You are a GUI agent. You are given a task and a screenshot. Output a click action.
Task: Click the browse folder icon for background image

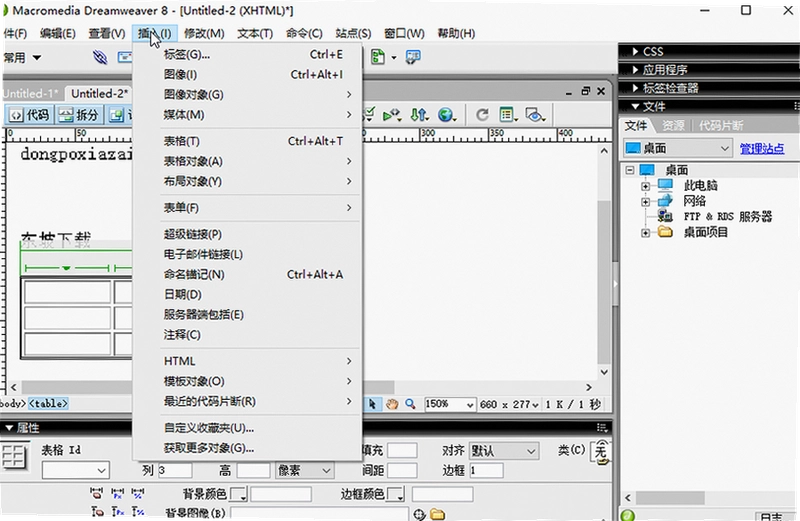coord(437,514)
